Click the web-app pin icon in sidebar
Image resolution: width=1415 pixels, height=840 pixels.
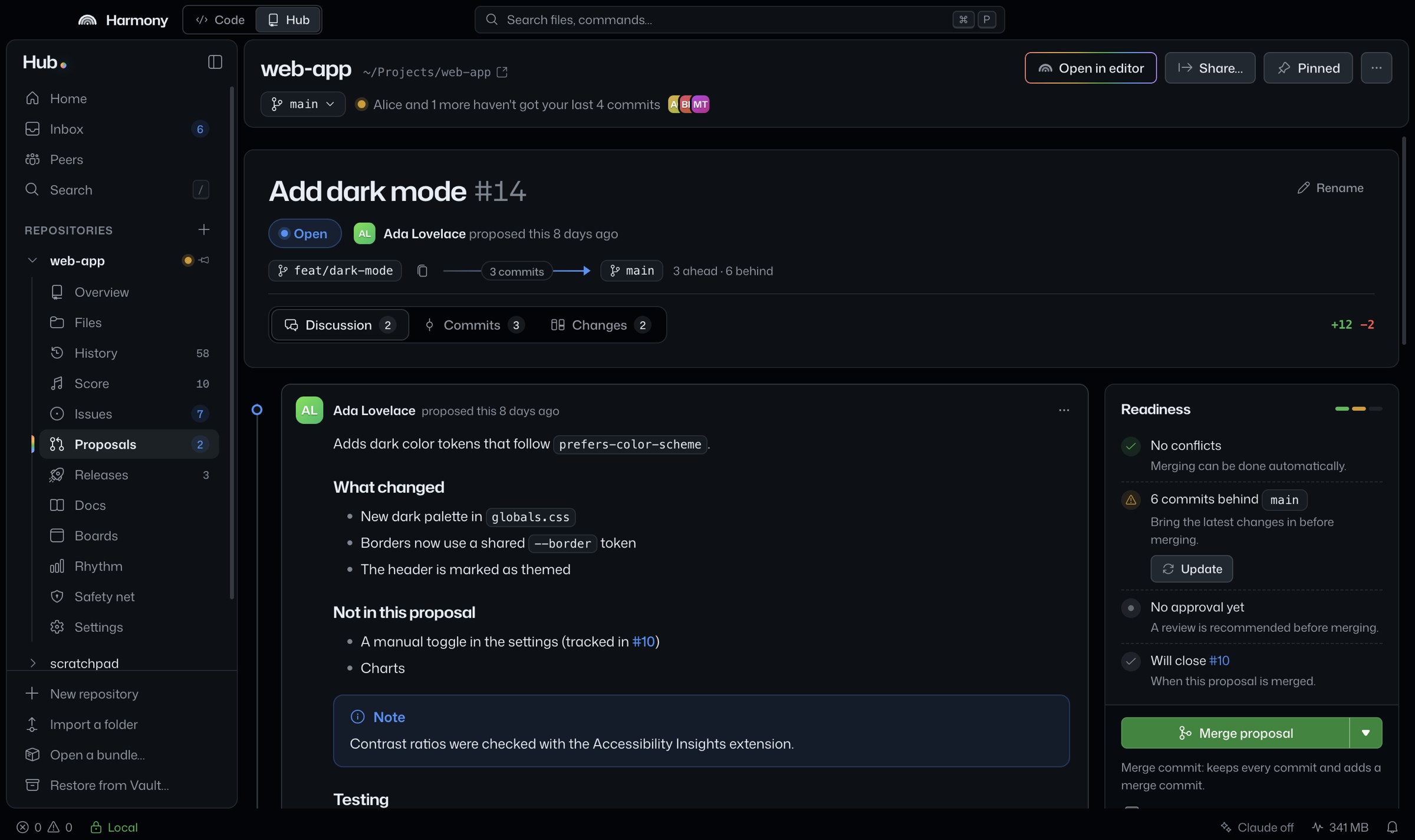tap(204, 261)
